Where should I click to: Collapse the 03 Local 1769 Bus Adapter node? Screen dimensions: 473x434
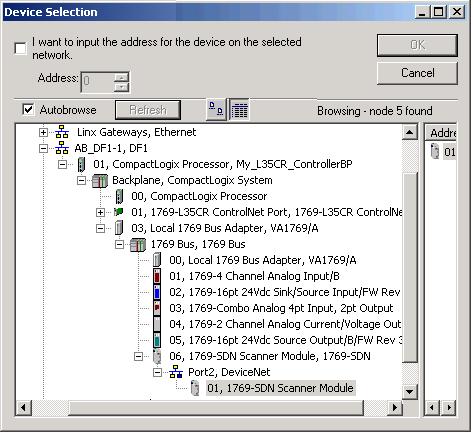pyautogui.click(x=100, y=228)
